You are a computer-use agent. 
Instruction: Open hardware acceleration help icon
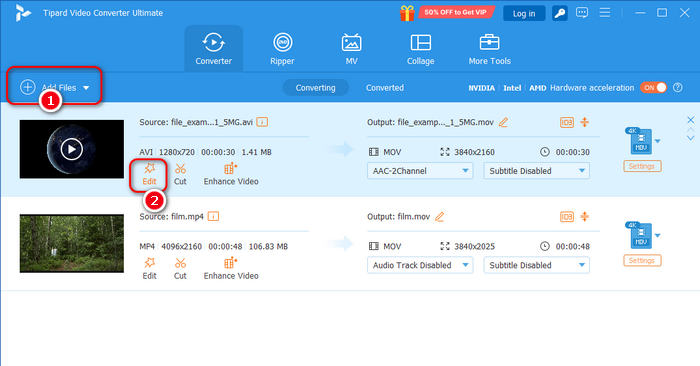678,87
